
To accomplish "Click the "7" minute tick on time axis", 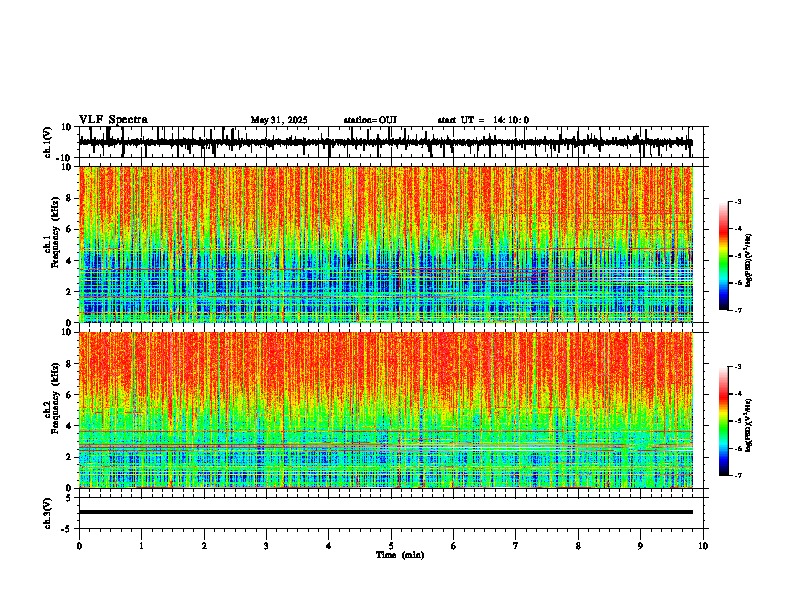I will coord(516,546).
